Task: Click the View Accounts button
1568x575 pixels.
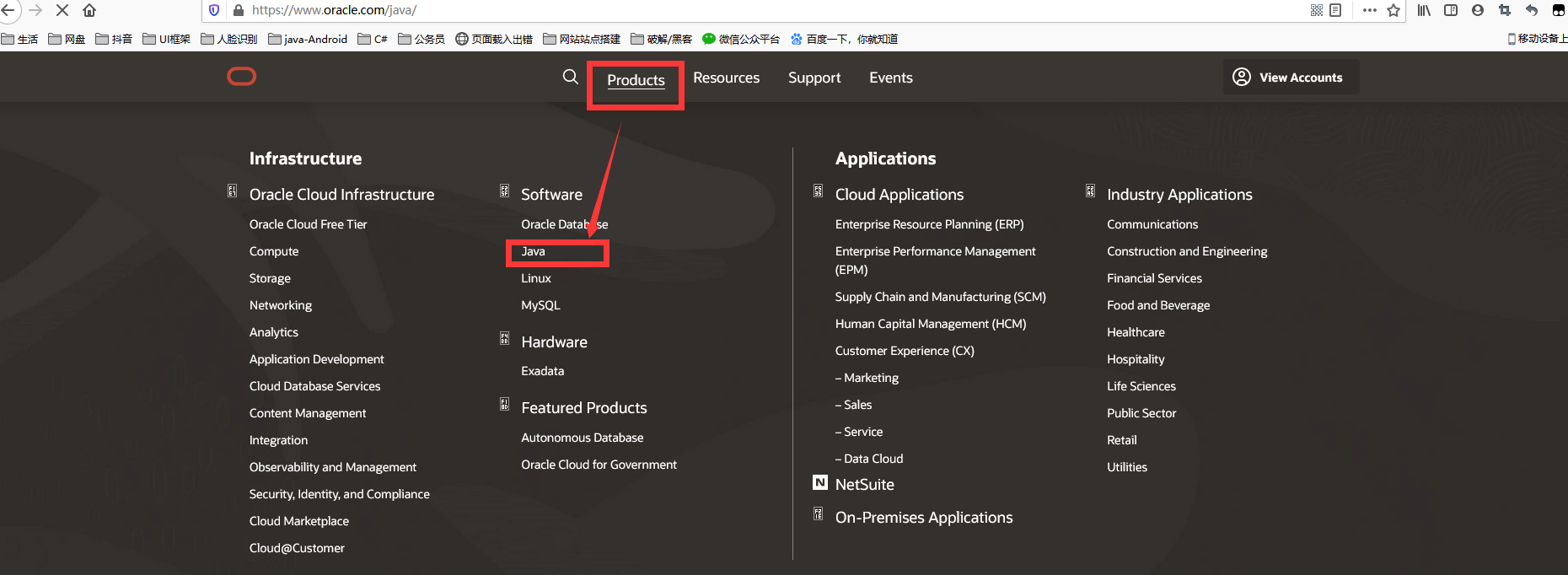Action: coord(1291,77)
